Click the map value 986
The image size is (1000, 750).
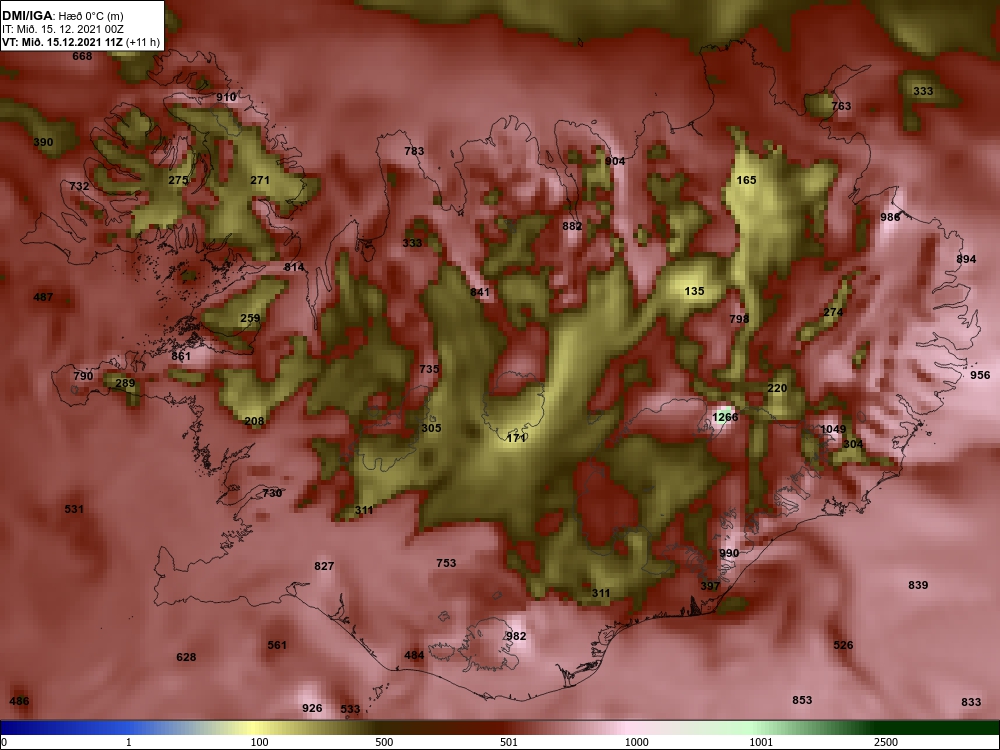(x=890, y=217)
